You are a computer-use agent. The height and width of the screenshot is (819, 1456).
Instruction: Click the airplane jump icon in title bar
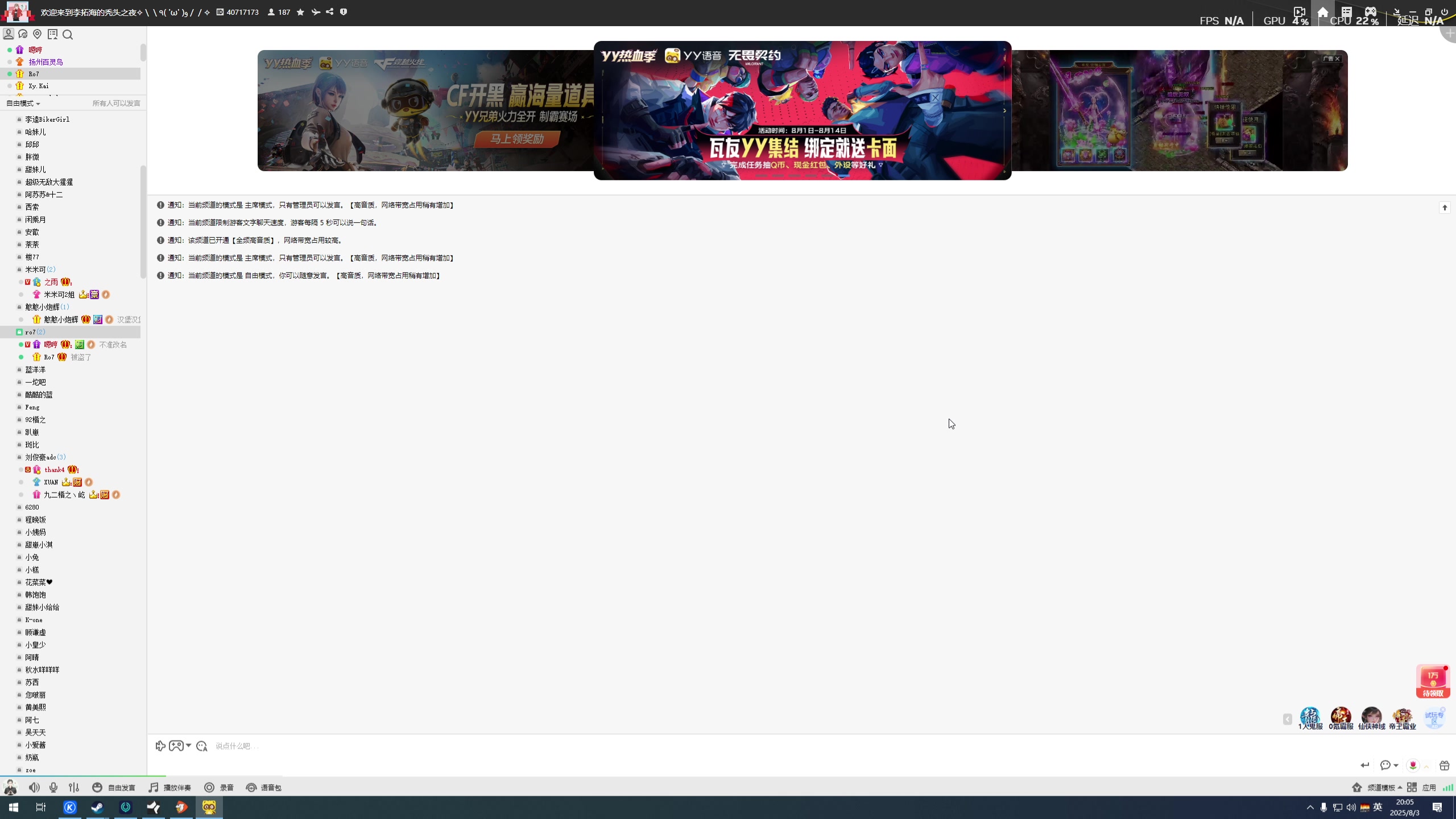pos(316,12)
